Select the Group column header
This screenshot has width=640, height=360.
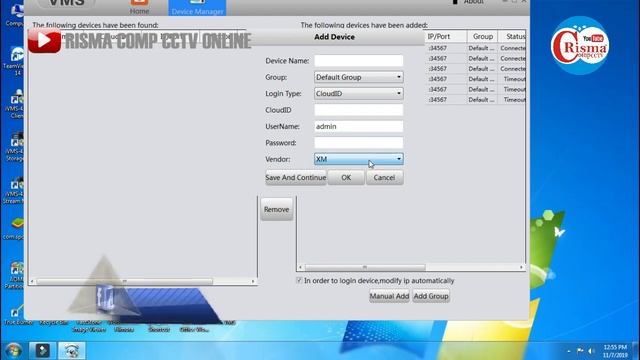click(x=482, y=36)
